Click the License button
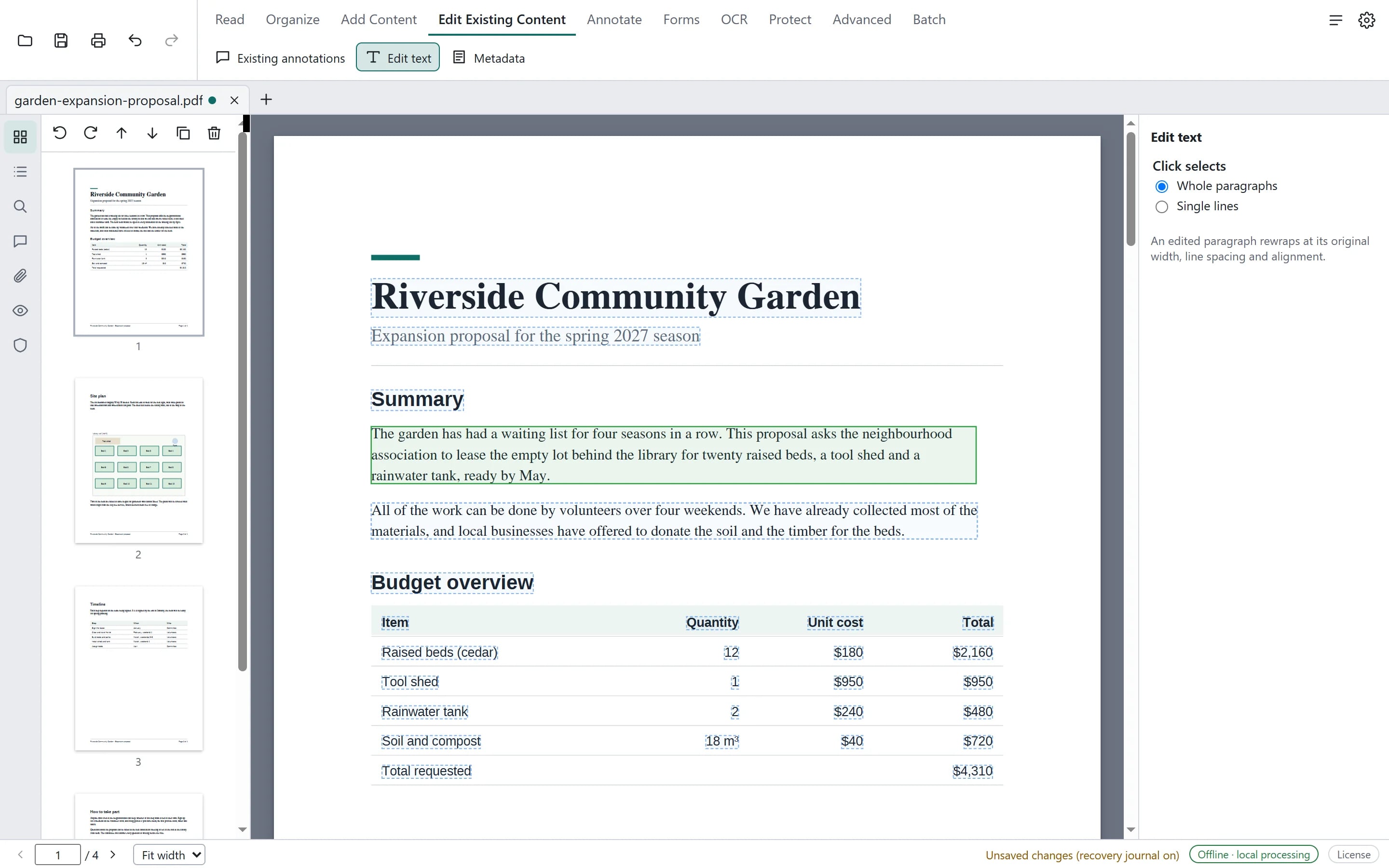Screen dimensions: 1389x868 pos(1353,855)
